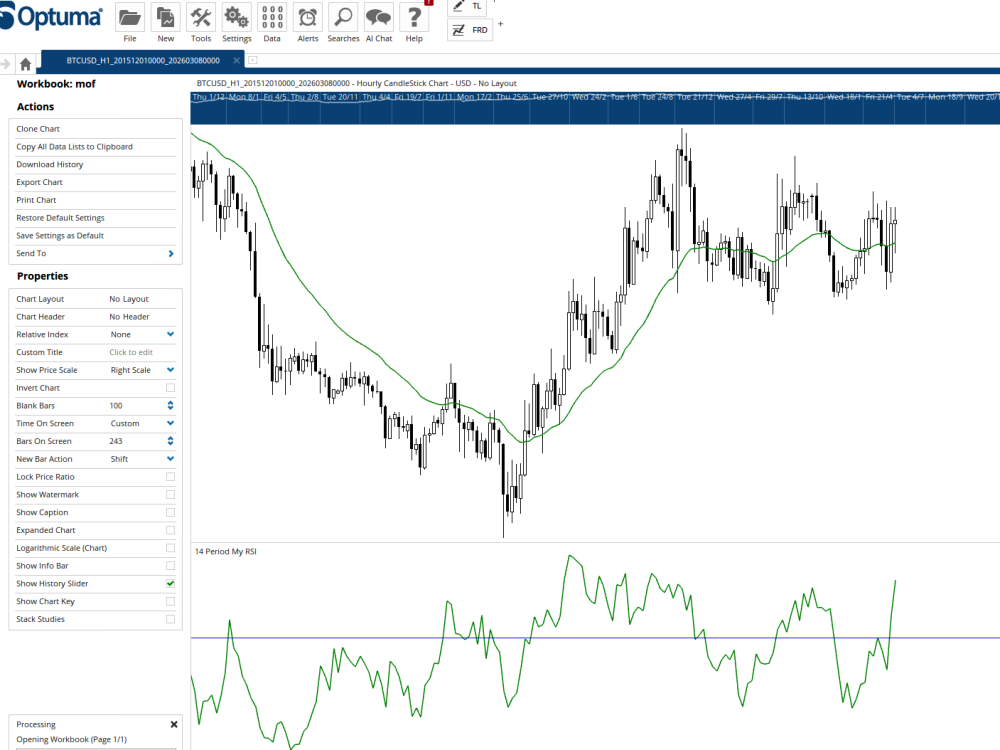
Task: Expand the Send To submenu
Action: pos(171,254)
